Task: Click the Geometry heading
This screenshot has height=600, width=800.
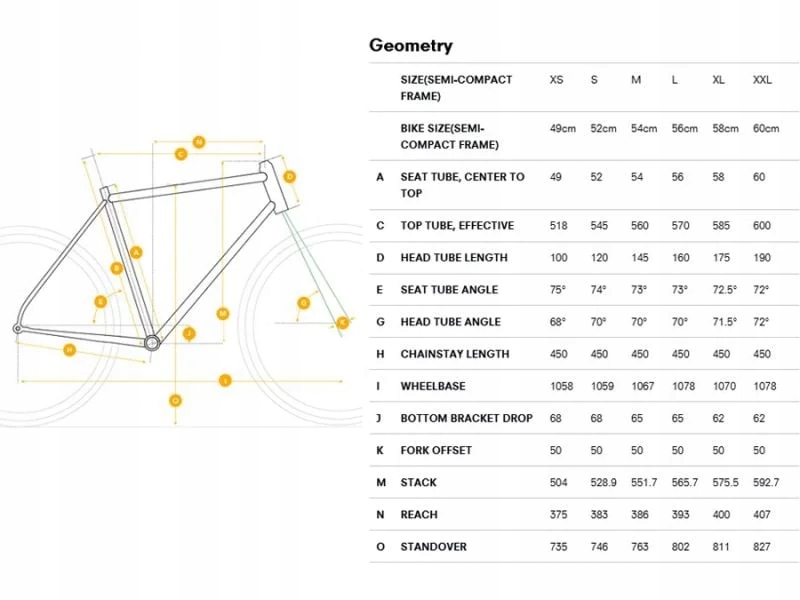Action: pyautogui.click(x=411, y=45)
